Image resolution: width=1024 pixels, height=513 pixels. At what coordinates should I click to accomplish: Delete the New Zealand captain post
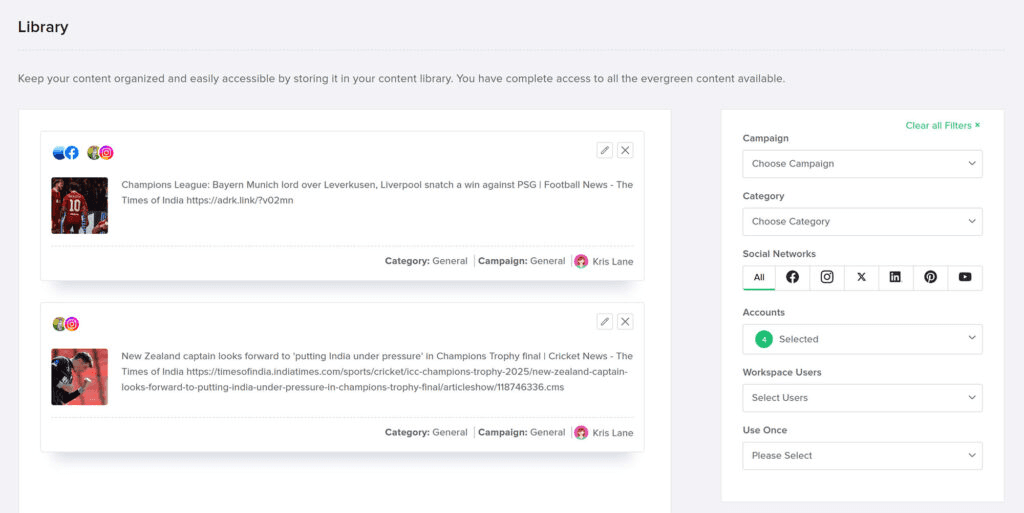(625, 321)
